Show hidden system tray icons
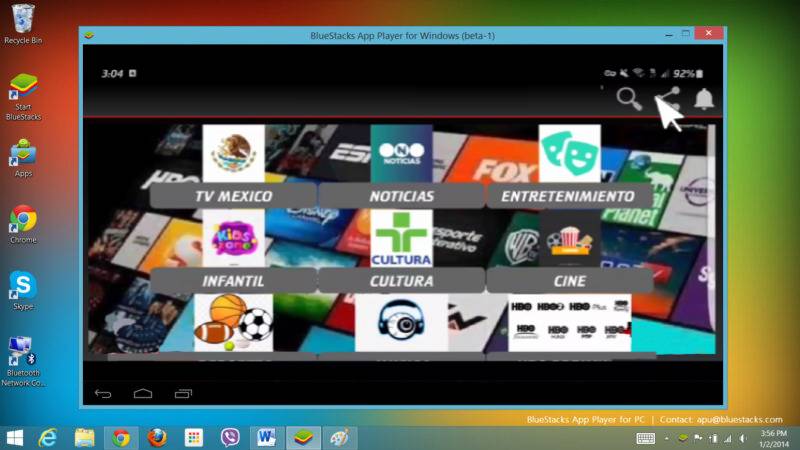The image size is (800, 450). (x=666, y=438)
